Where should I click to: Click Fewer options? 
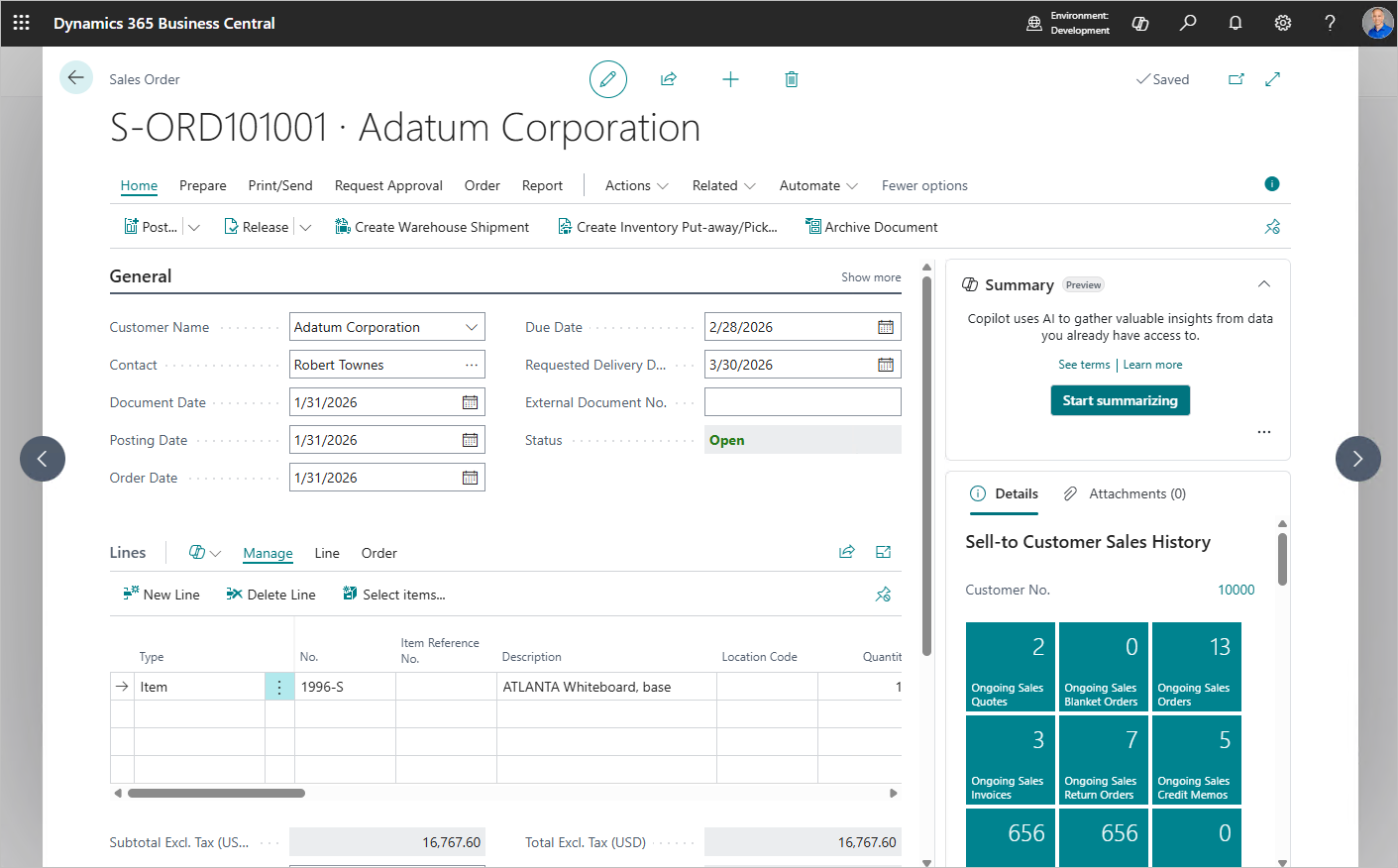924,185
